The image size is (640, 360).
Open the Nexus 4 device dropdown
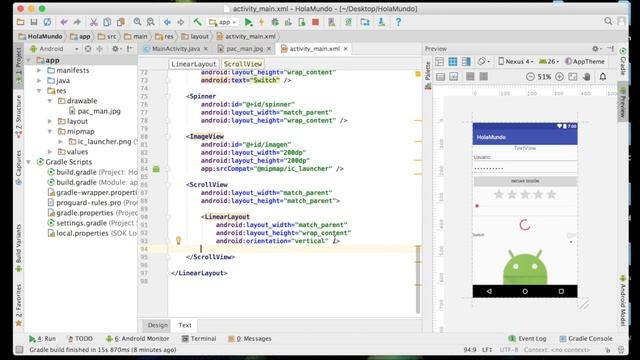point(516,62)
